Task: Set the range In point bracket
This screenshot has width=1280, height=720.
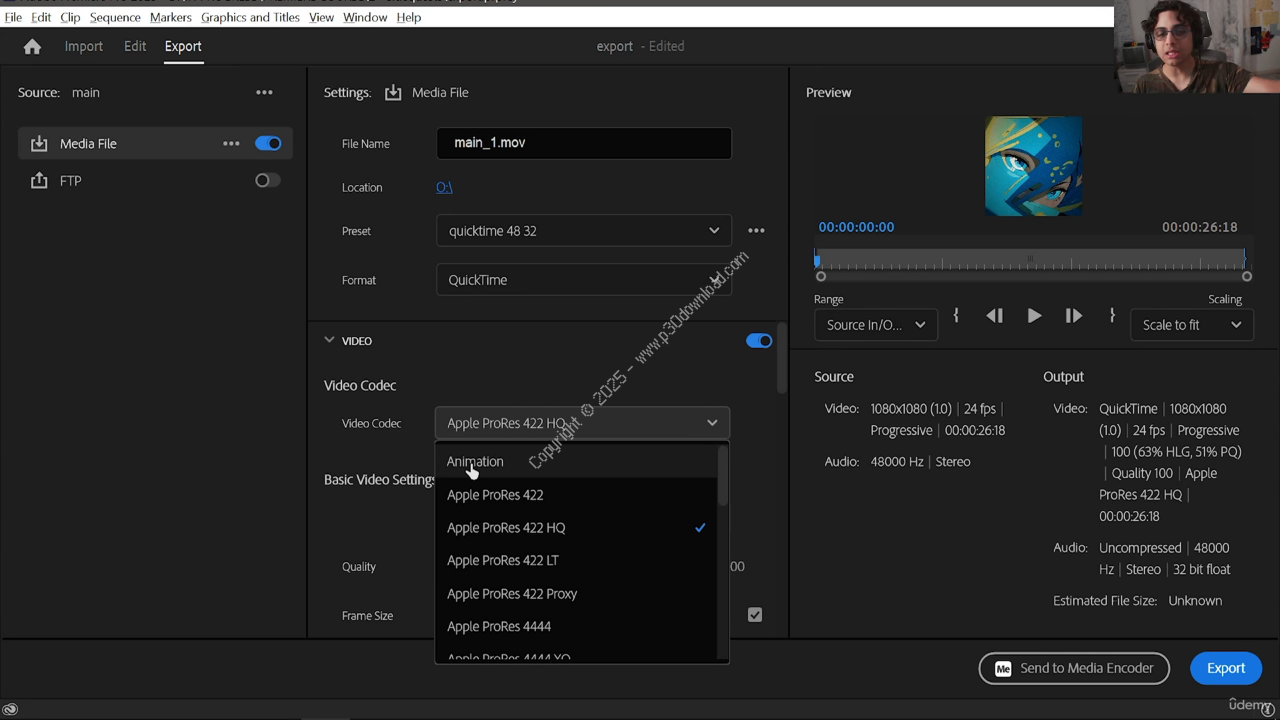Action: click(956, 315)
